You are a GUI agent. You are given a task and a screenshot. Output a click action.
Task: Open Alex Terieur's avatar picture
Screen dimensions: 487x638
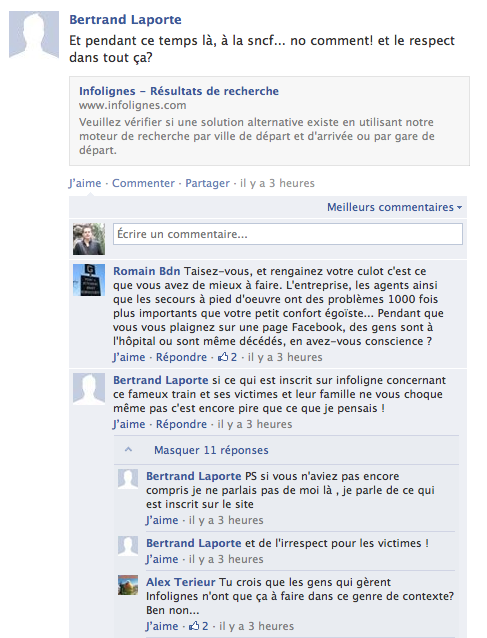[x=128, y=585]
